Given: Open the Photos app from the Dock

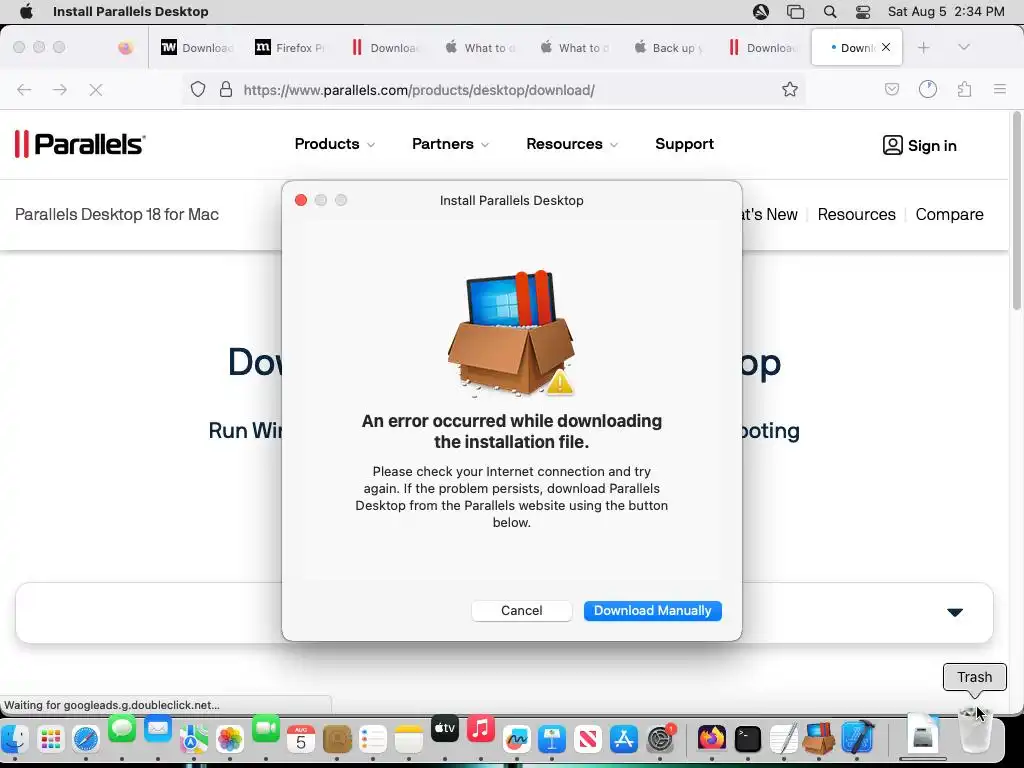Looking at the screenshot, I should [x=229, y=739].
